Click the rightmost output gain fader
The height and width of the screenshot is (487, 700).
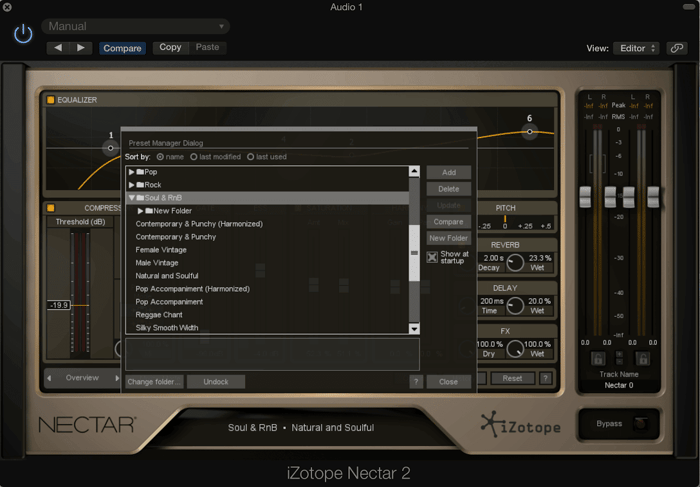click(x=653, y=197)
